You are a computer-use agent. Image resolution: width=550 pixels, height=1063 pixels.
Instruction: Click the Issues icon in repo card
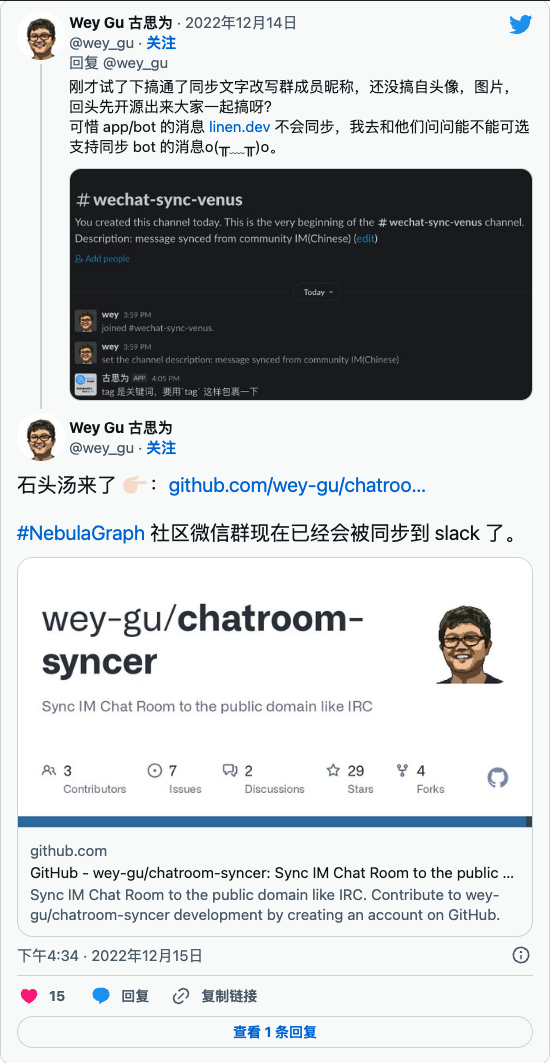pos(155,770)
